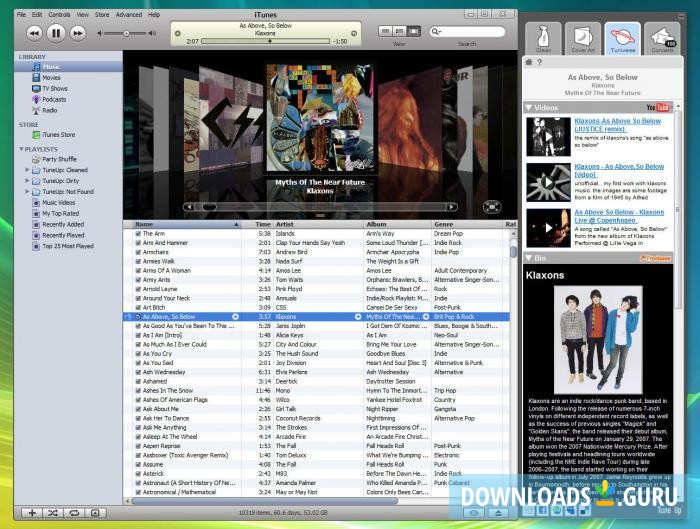Click the TuneUp settings gear icon
This screenshot has height=529, width=700.
point(529,62)
